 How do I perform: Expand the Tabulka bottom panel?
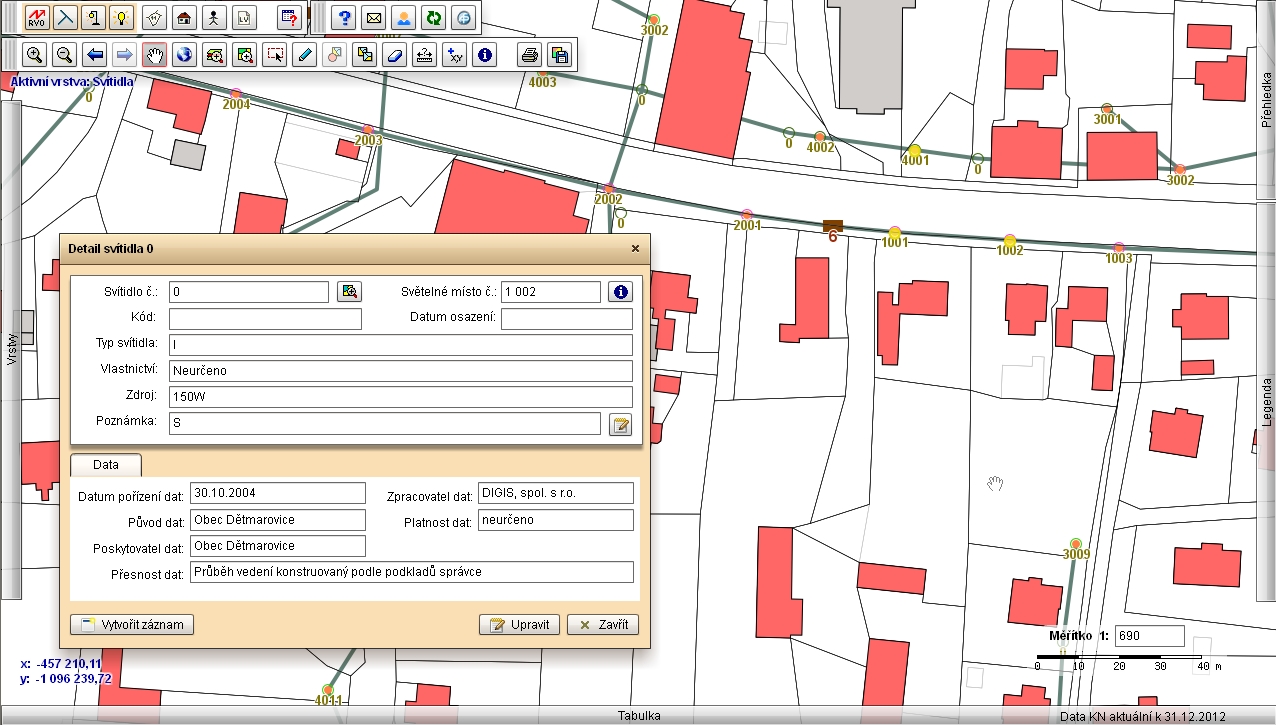click(x=638, y=716)
